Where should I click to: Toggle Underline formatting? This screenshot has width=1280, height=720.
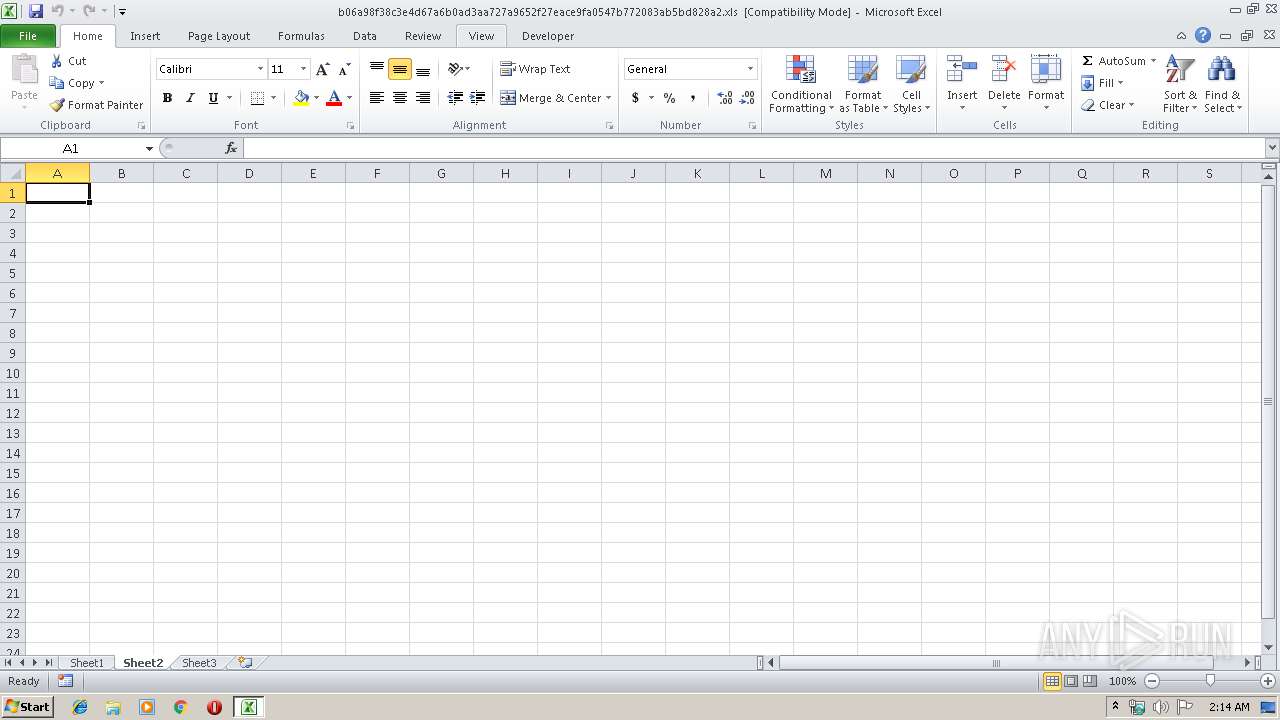[213, 98]
